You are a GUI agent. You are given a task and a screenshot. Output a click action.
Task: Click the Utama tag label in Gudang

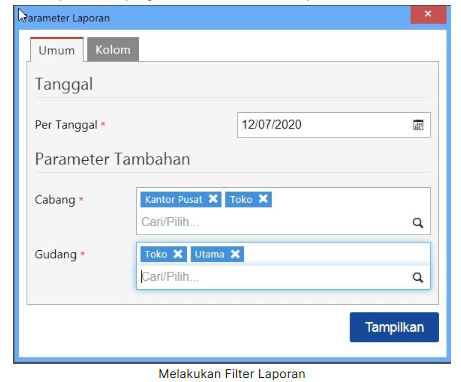click(x=210, y=254)
